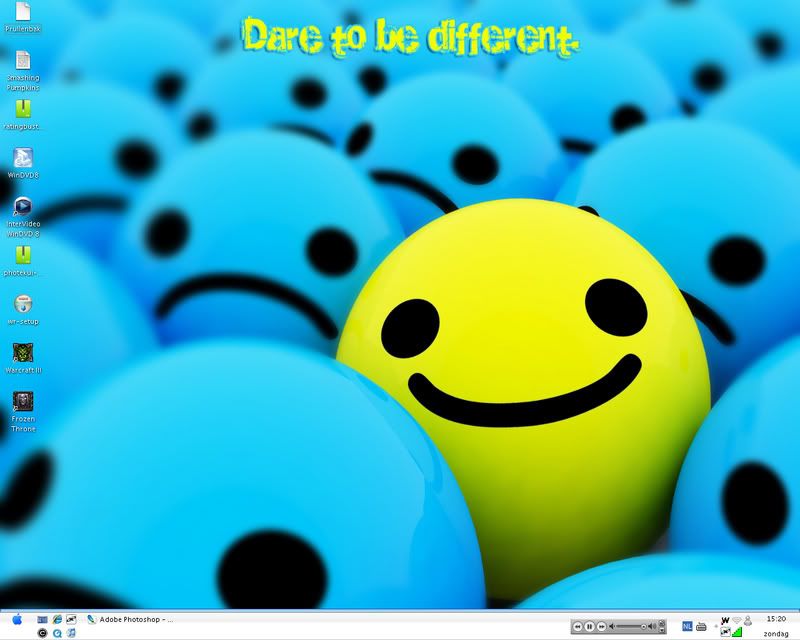Launch the Warcraft III shortcut
This screenshot has width=800, height=640.
[x=23, y=358]
